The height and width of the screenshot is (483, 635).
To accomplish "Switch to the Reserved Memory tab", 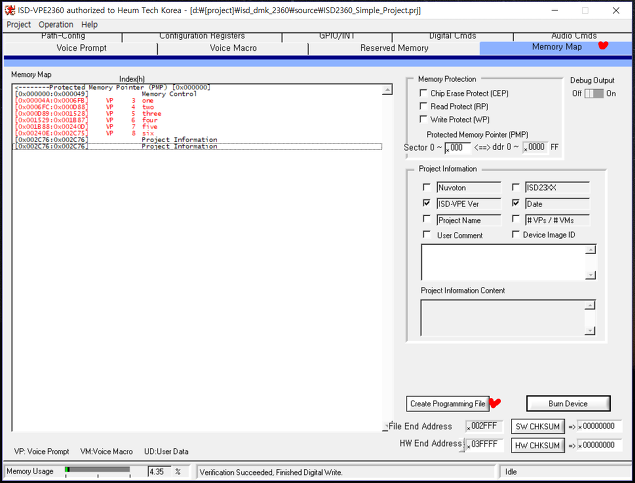I will (394, 48).
